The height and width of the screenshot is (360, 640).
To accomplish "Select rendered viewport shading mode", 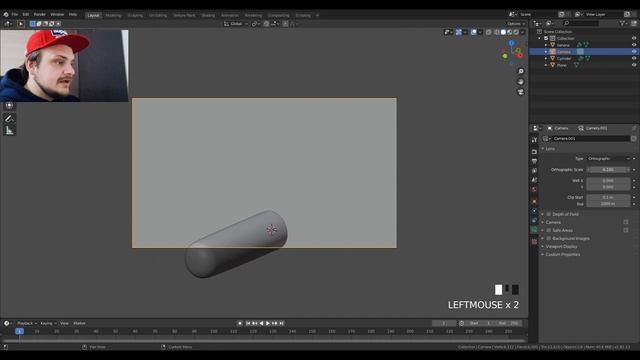I will coord(516,32).
